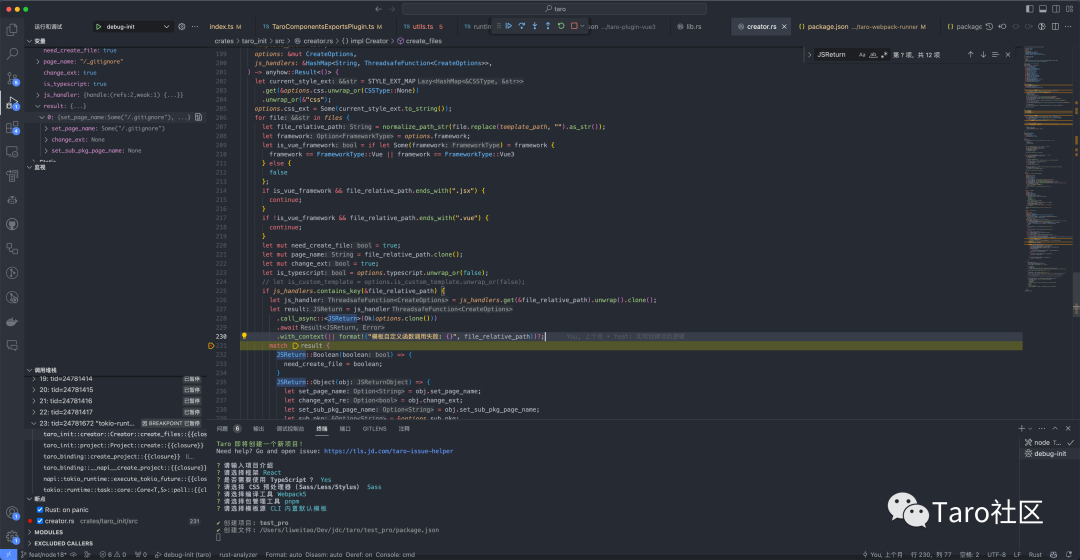The image size is (1080, 560).
Task: Close the find widget
Action: coord(1008,54)
